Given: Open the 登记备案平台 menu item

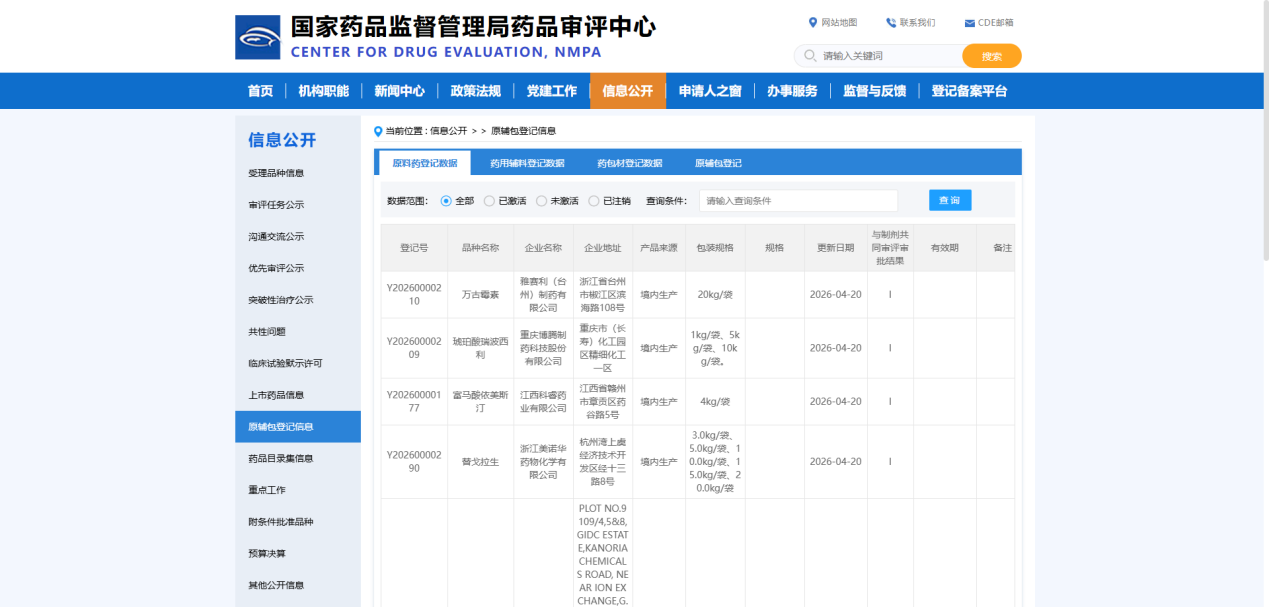Looking at the screenshot, I should coord(969,91).
